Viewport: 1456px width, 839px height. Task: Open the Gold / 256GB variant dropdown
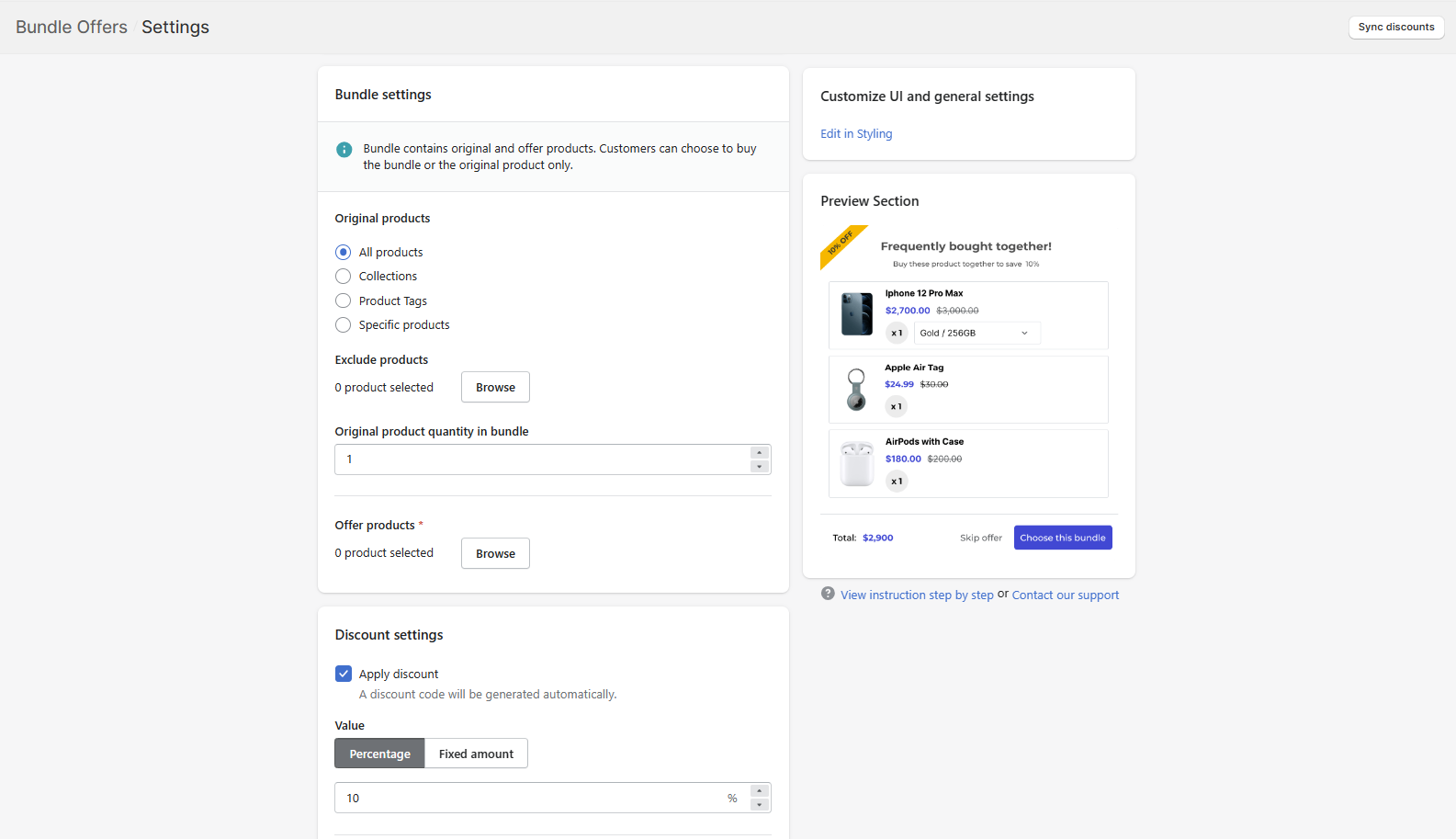click(x=977, y=333)
